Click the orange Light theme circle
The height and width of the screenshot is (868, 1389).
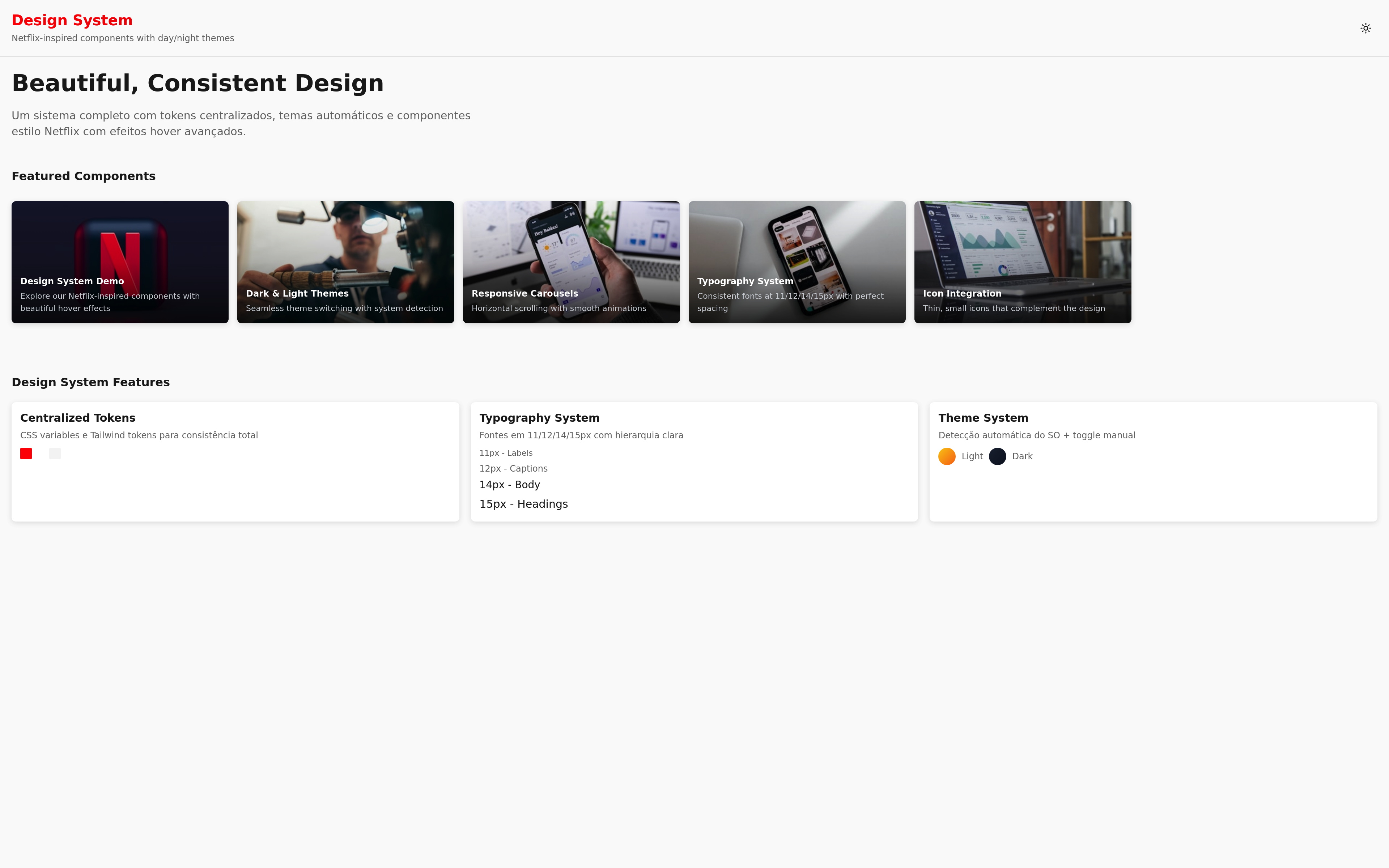tap(947, 456)
